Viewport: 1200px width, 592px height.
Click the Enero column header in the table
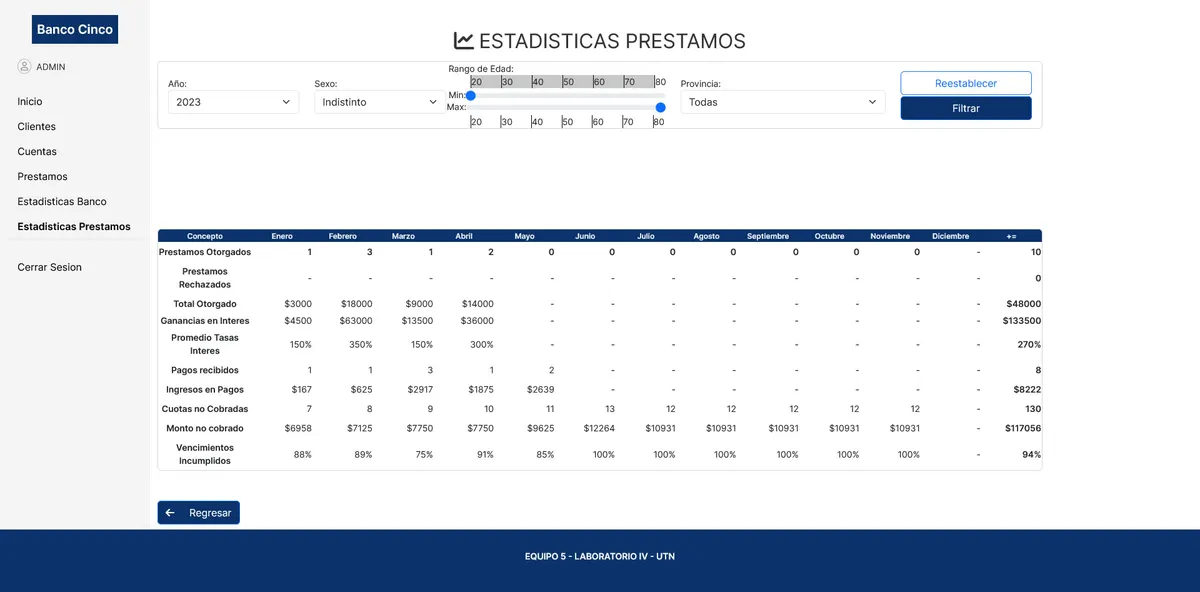(x=281, y=236)
